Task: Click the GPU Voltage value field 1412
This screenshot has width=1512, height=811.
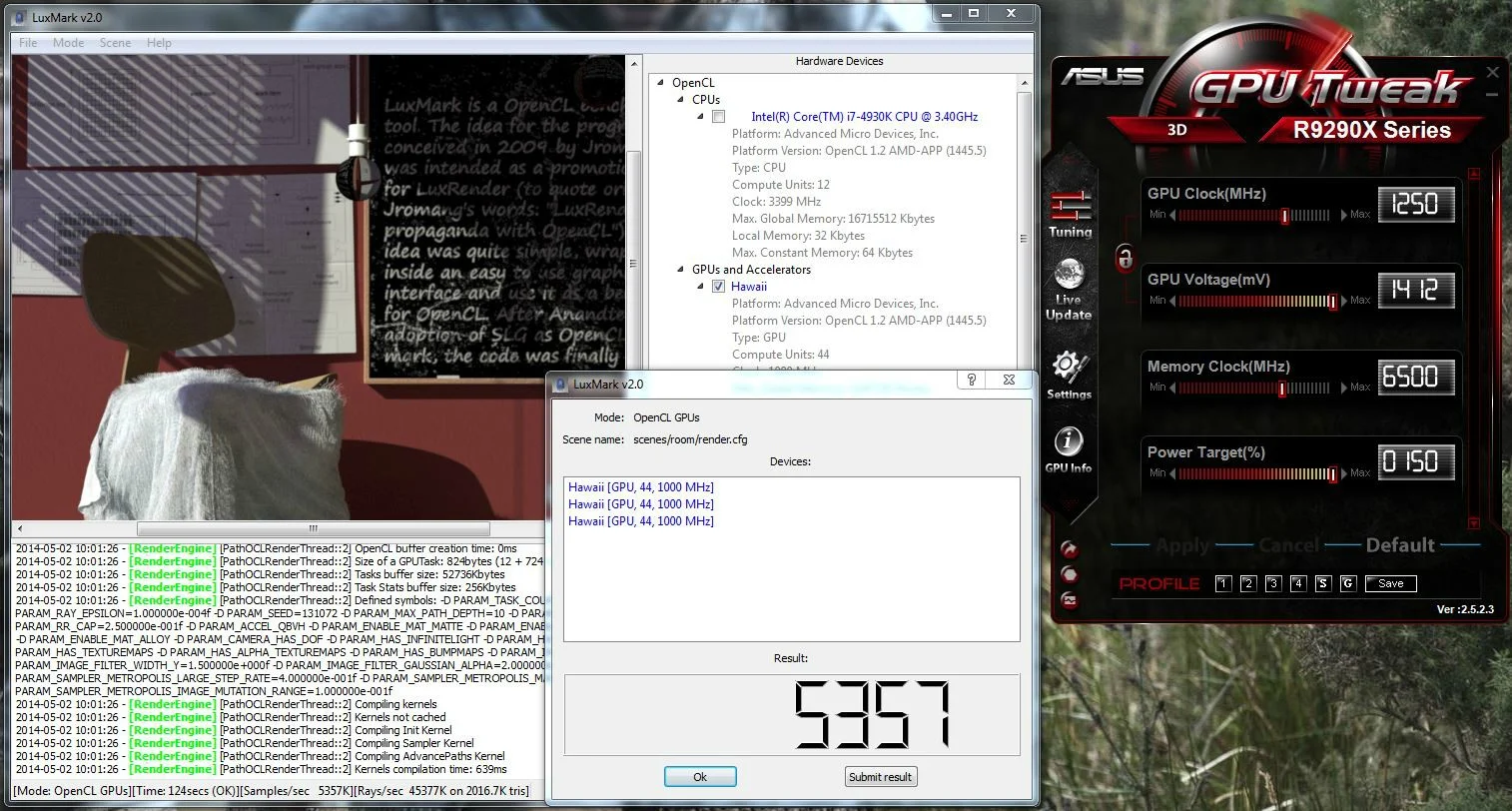Action: (1416, 291)
